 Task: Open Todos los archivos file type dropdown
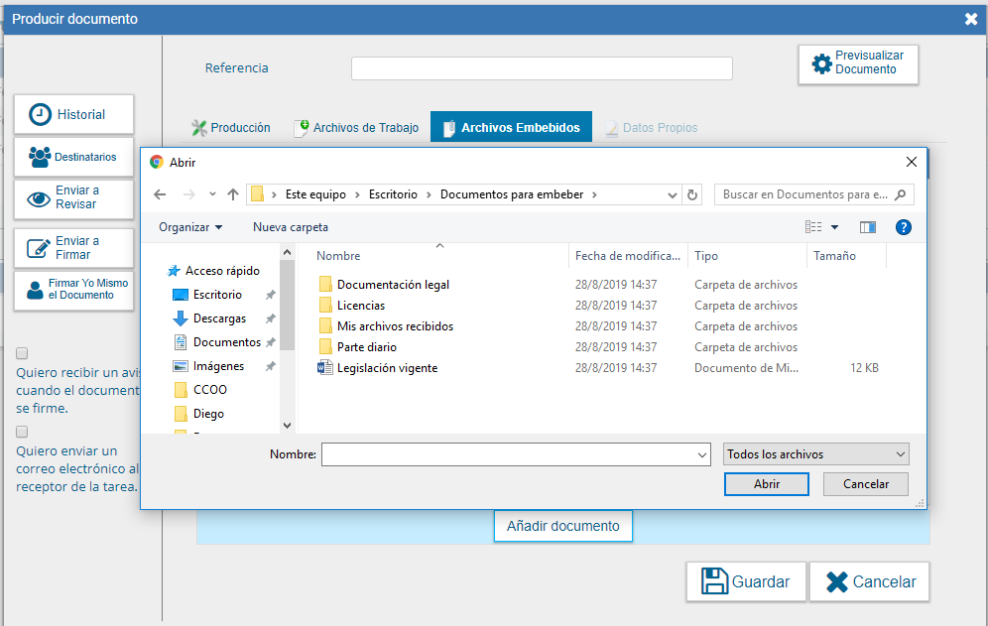pos(816,454)
